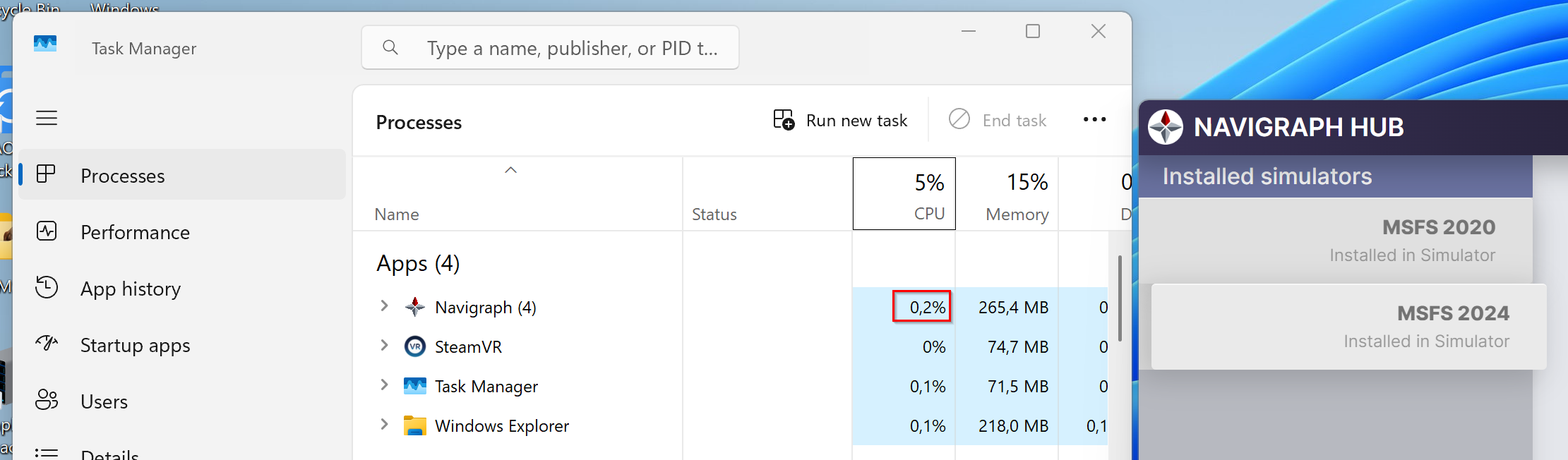Open the App history page
This screenshot has width=1568, height=460.
pyautogui.click(x=182, y=288)
